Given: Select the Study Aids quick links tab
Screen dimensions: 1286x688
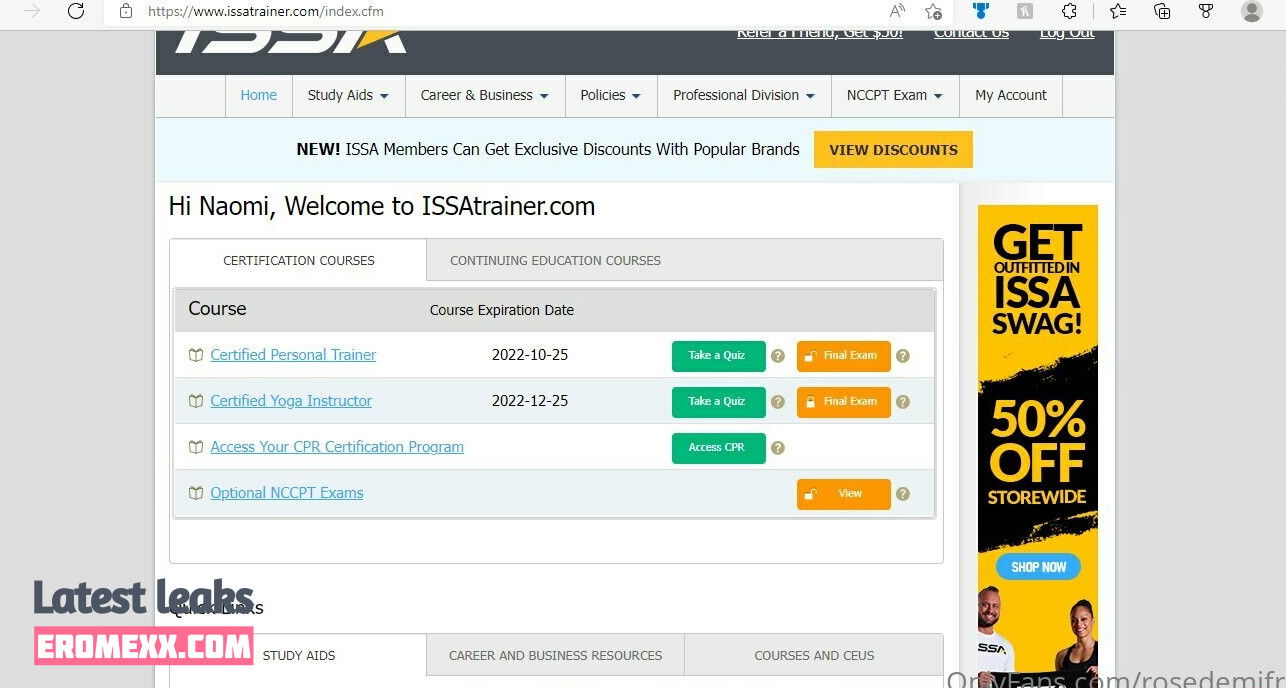Looking at the screenshot, I should click(298, 655).
